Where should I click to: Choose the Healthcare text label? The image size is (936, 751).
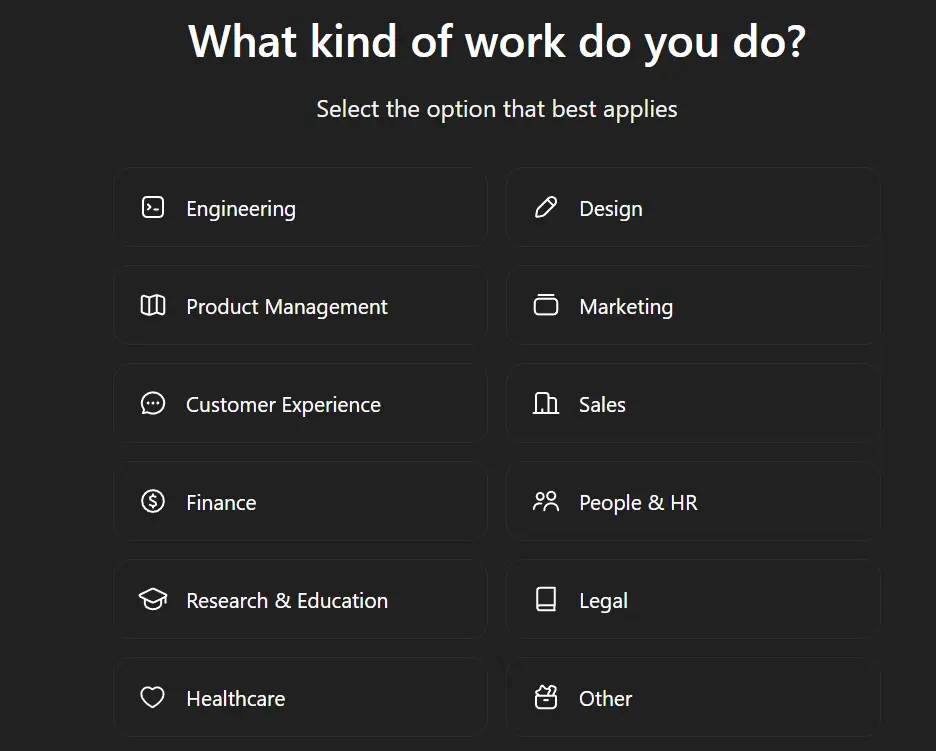(x=236, y=698)
